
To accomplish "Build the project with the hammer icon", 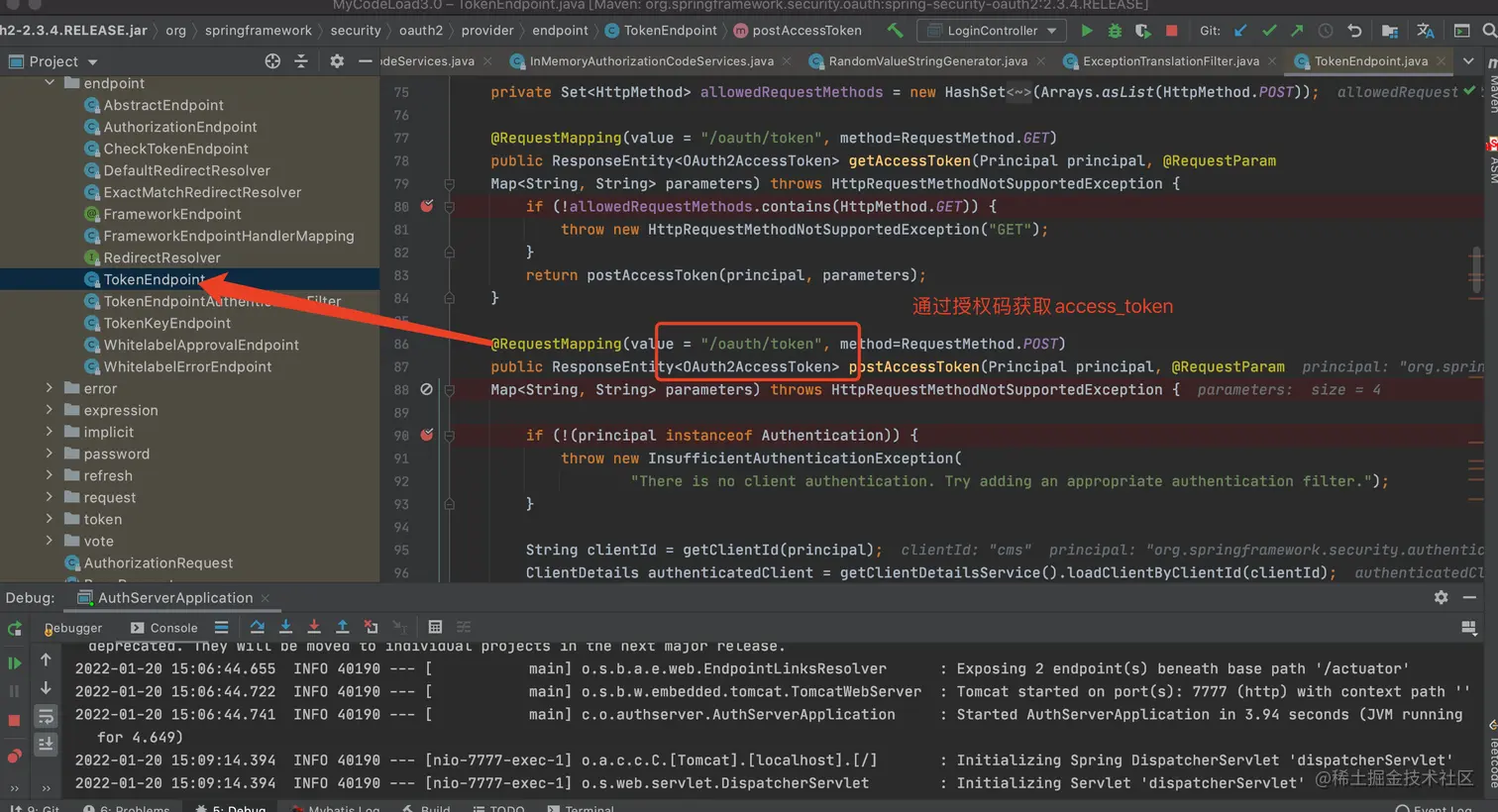I will 896,31.
